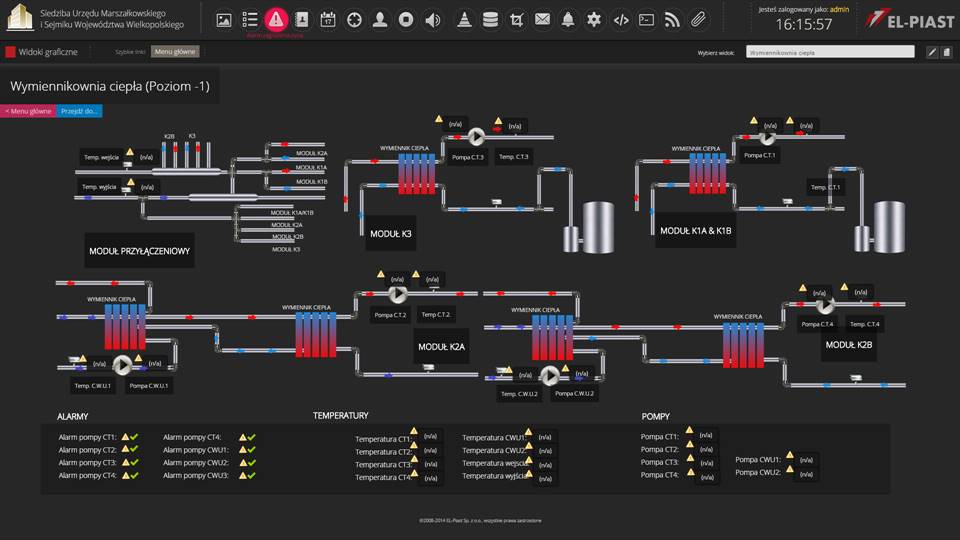
Task: Toggle the Pompa C.W.U.1 pump symbol
Action: click(x=122, y=364)
